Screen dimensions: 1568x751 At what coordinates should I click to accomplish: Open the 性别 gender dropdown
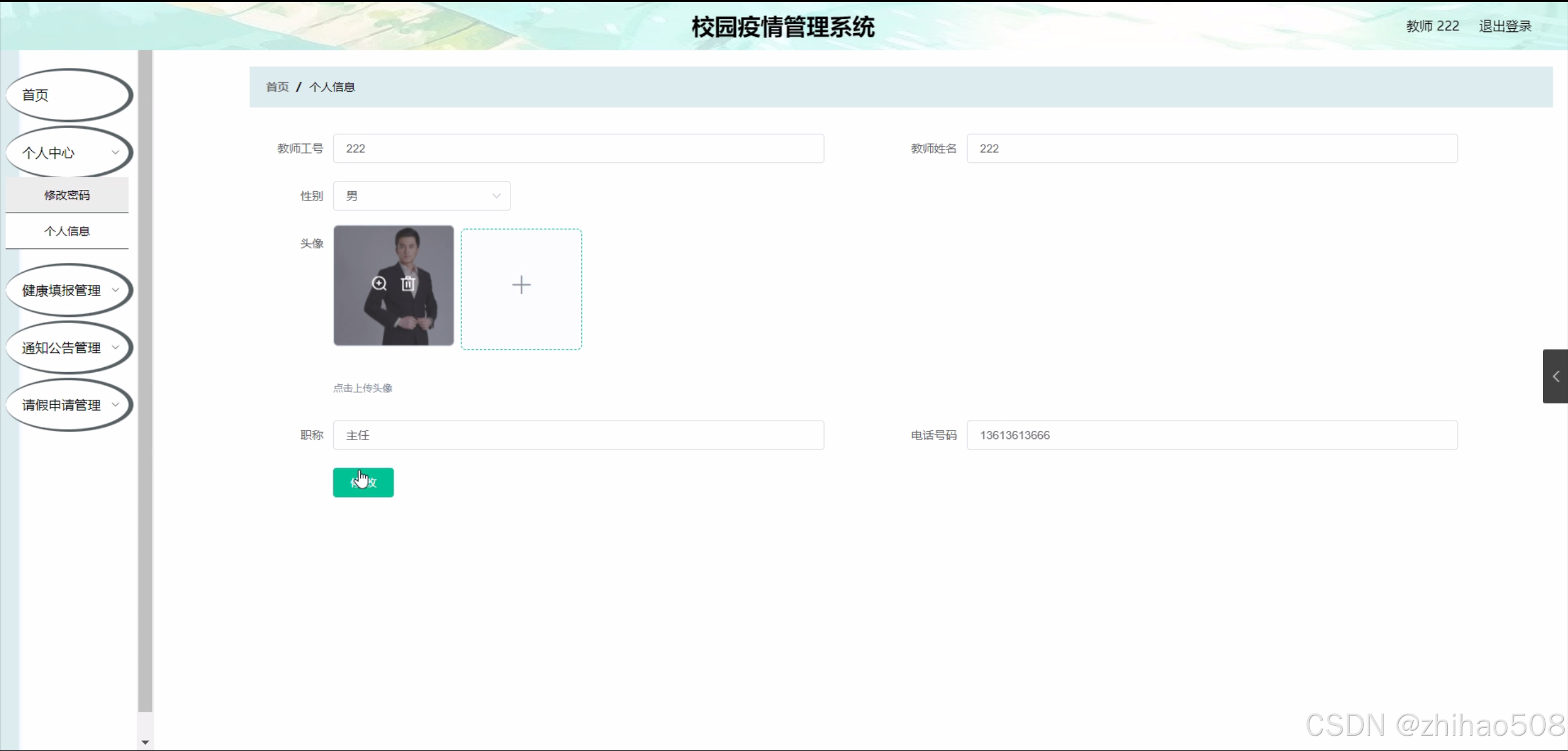[422, 196]
